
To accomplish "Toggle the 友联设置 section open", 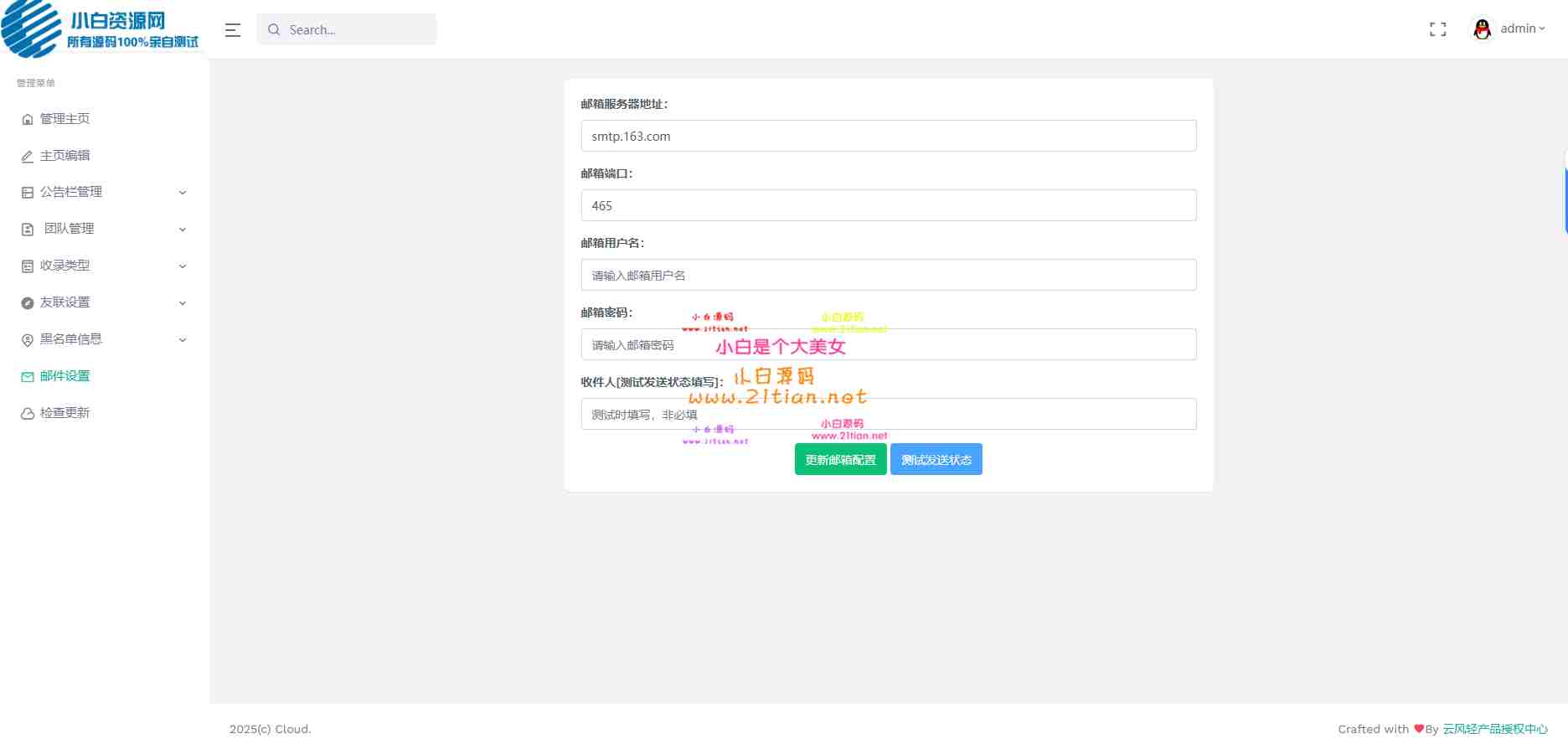I will pos(182,302).
